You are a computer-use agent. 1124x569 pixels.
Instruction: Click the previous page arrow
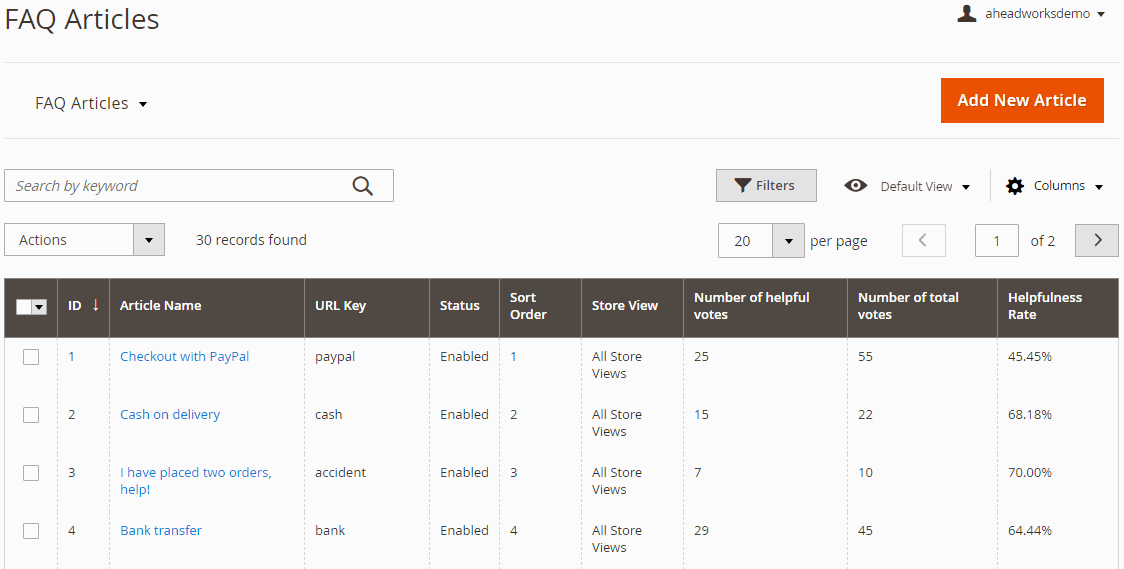923,241
